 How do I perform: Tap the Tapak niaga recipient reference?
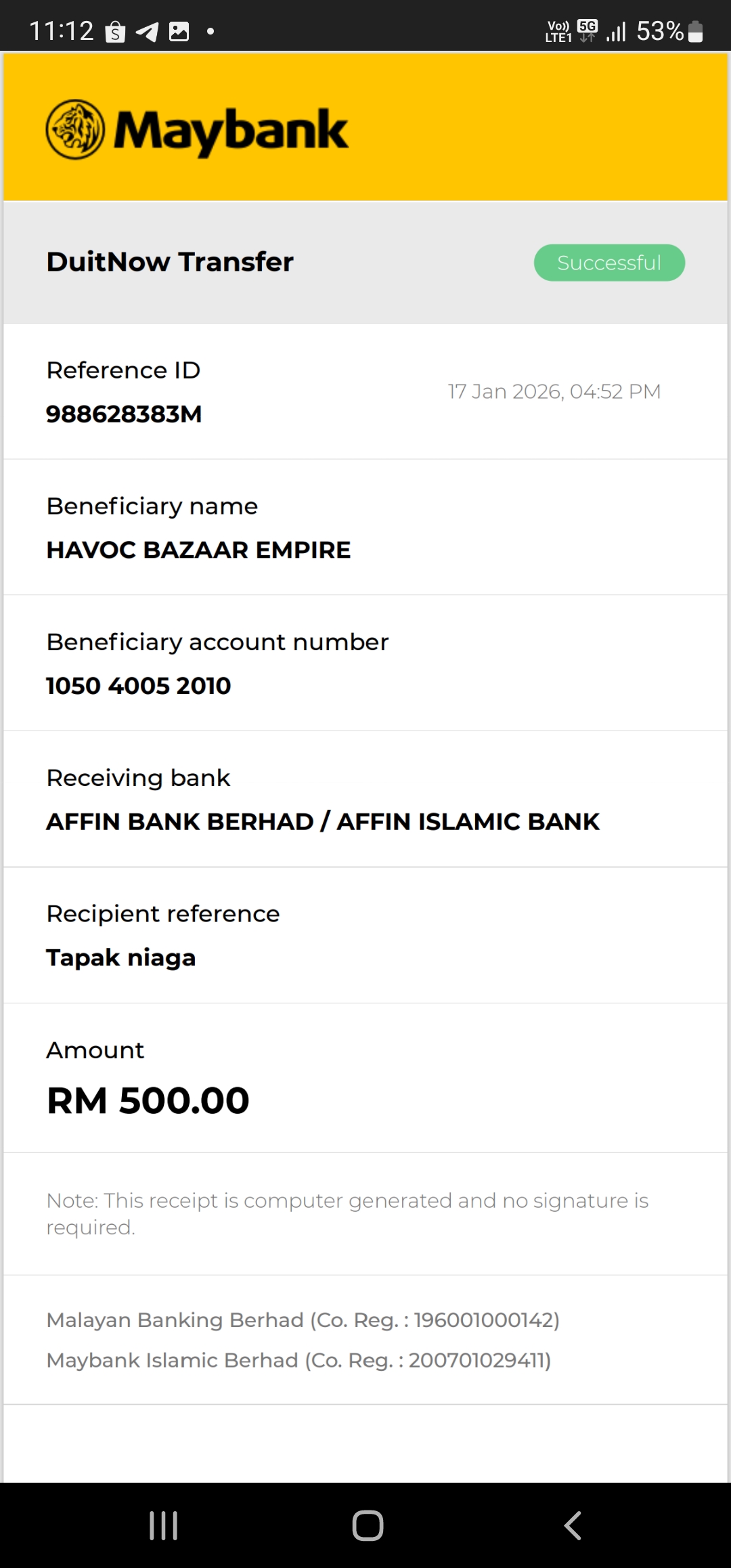[121, 957]
